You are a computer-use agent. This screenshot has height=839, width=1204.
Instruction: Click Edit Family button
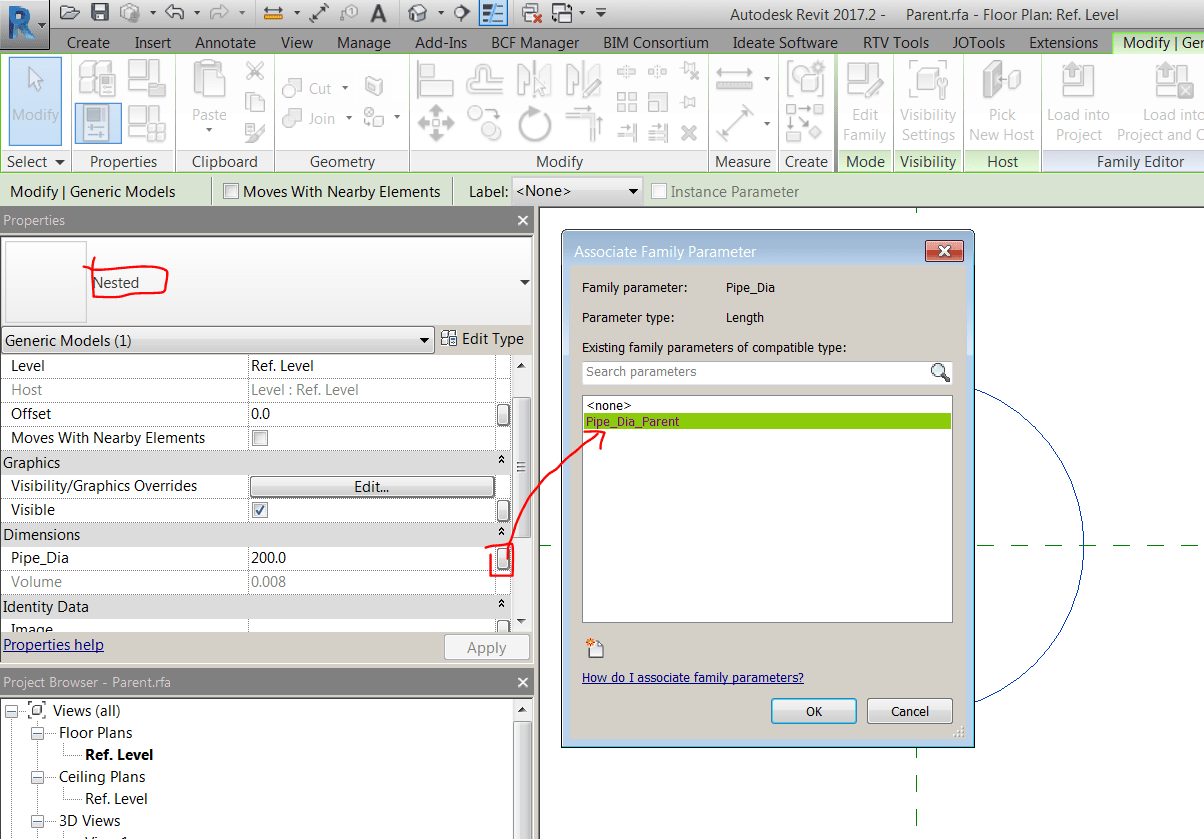click(x=865, y=101)
